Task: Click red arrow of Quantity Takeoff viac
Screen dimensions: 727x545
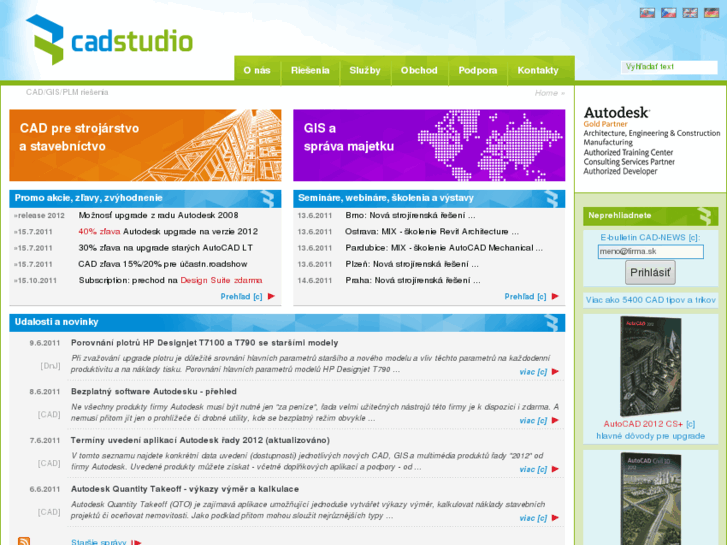Action: tap(555, 518)
